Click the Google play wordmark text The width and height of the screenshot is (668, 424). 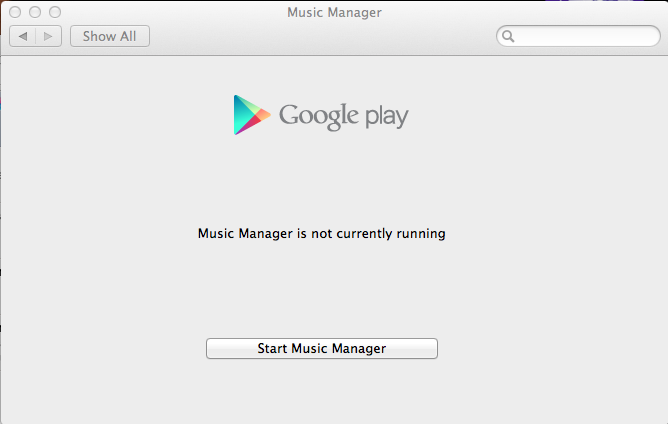click(x=343, y=116)
